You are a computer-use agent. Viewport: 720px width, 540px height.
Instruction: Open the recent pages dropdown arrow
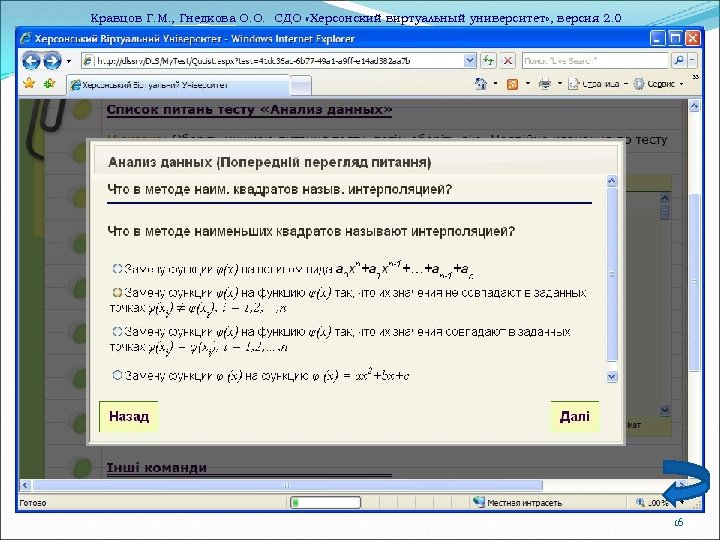[x=69, y=61]
